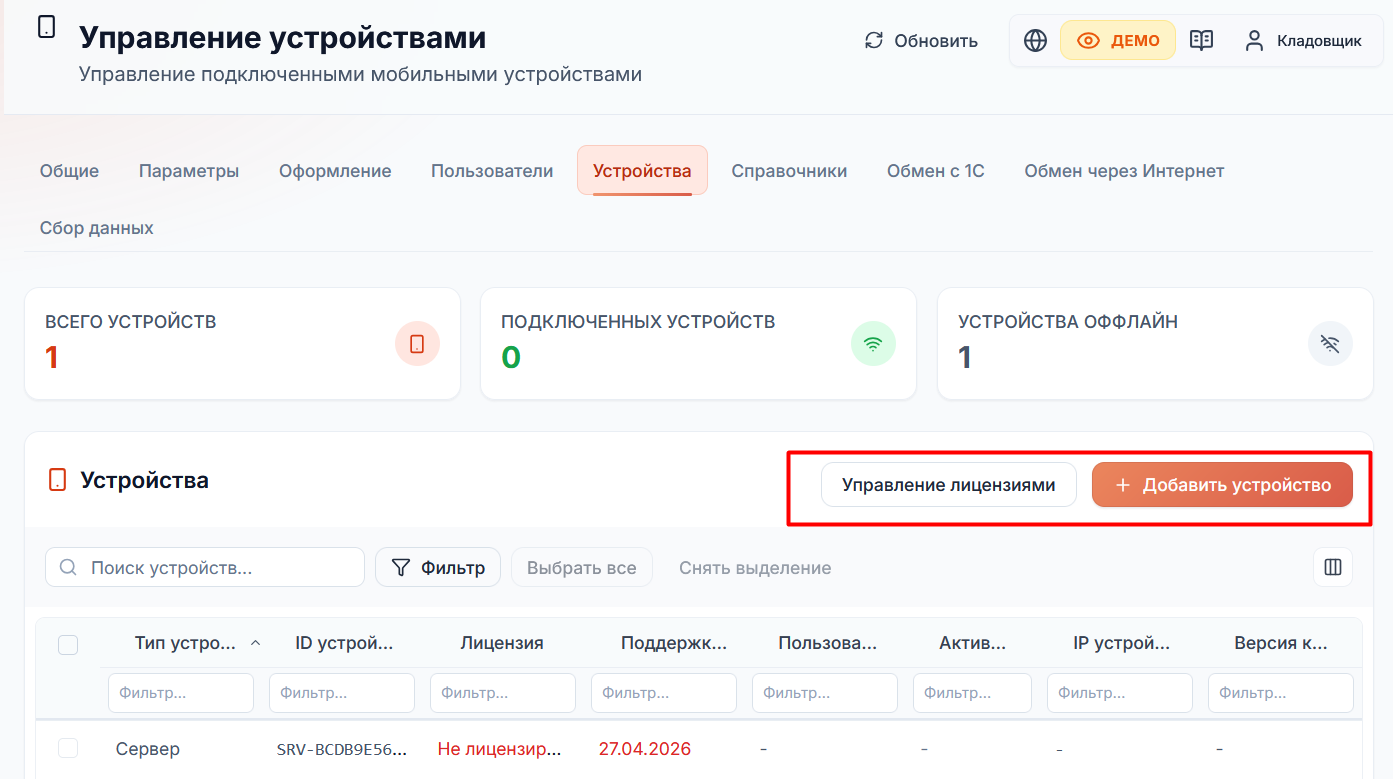Click the Сервер device type cell
1393x779 pixels.
[148, 749]
